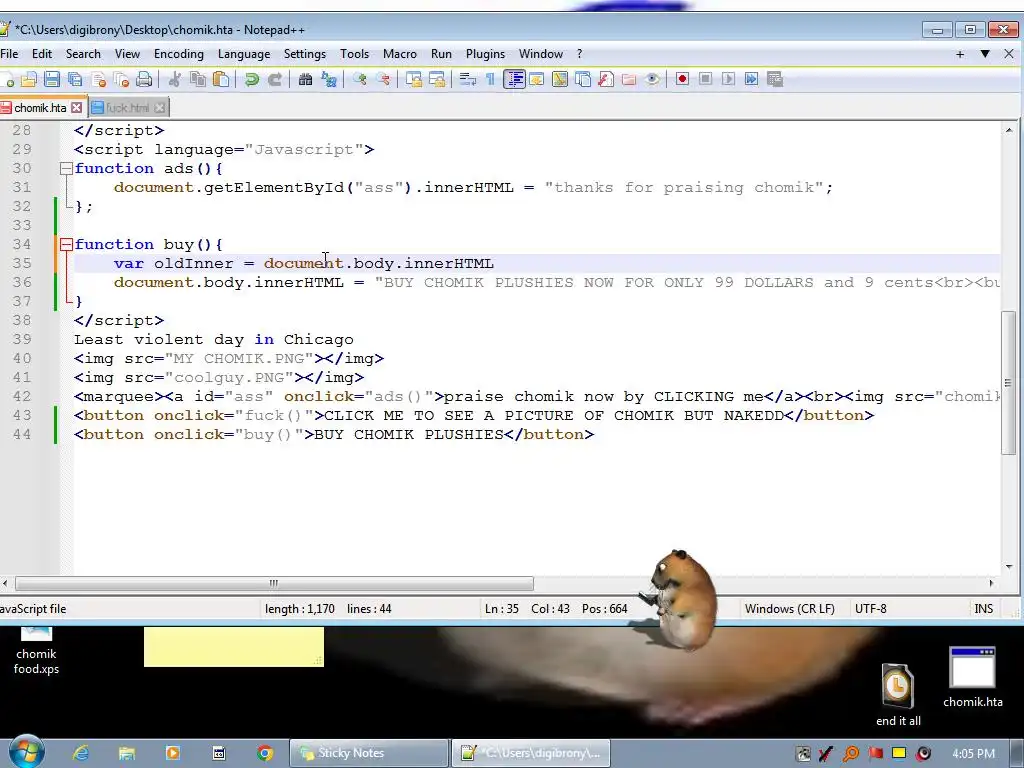This screenshot has width=1024, height=768.
Task: Open the Language menu
Action: click(244, 54)
